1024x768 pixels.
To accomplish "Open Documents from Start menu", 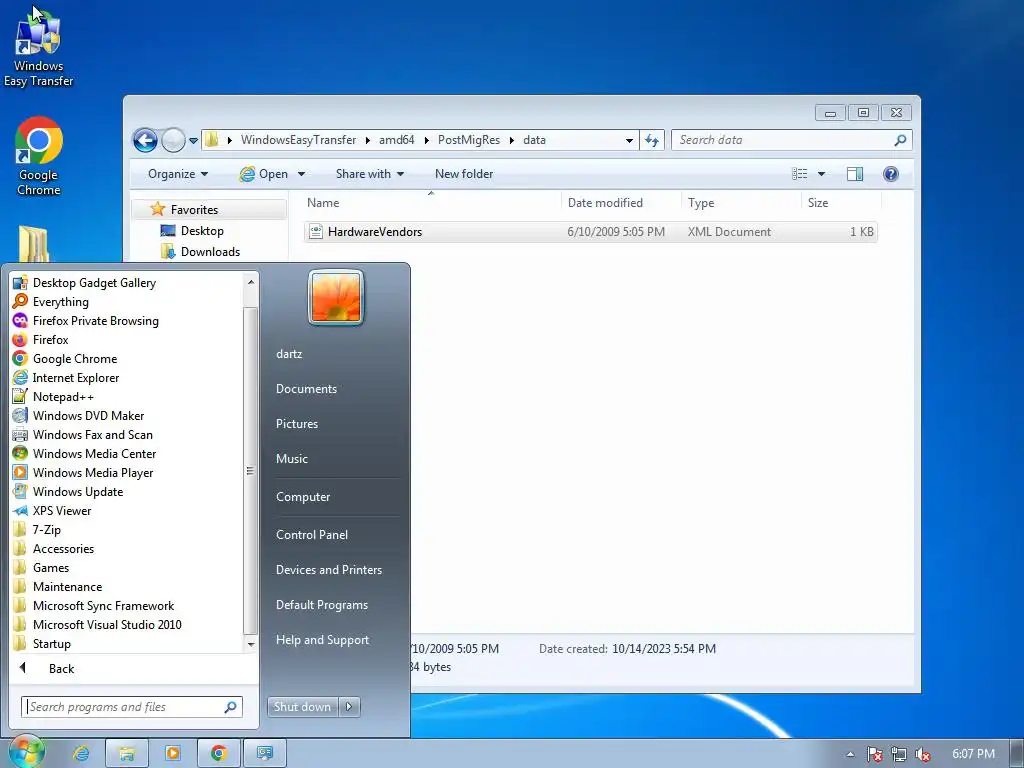I will (x=306, y=389).
